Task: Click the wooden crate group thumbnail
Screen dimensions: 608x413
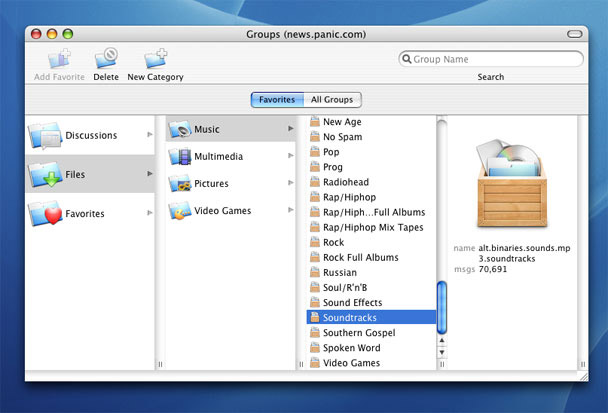Action: tap(509, 187)
